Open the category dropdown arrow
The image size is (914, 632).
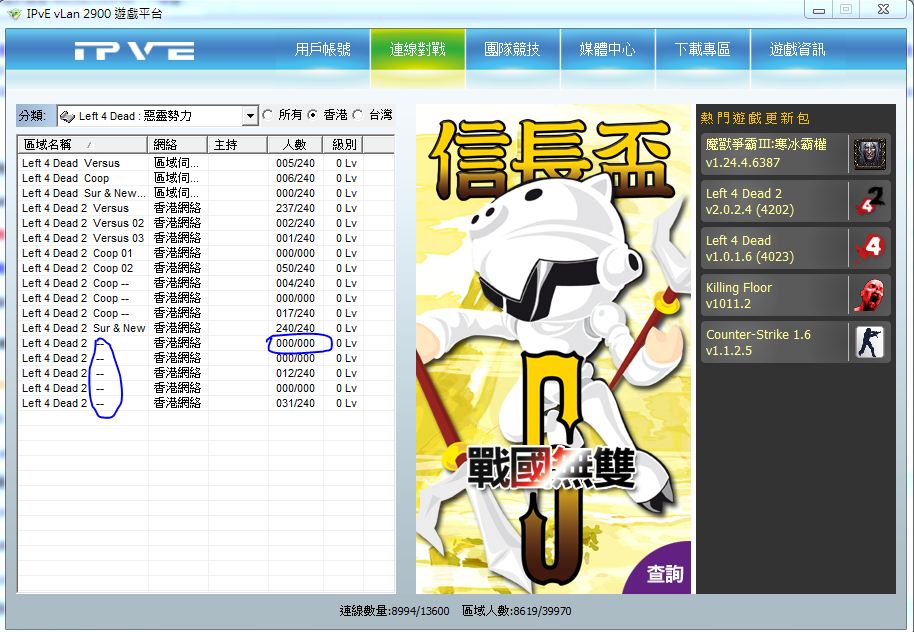[x=250, y=116]
